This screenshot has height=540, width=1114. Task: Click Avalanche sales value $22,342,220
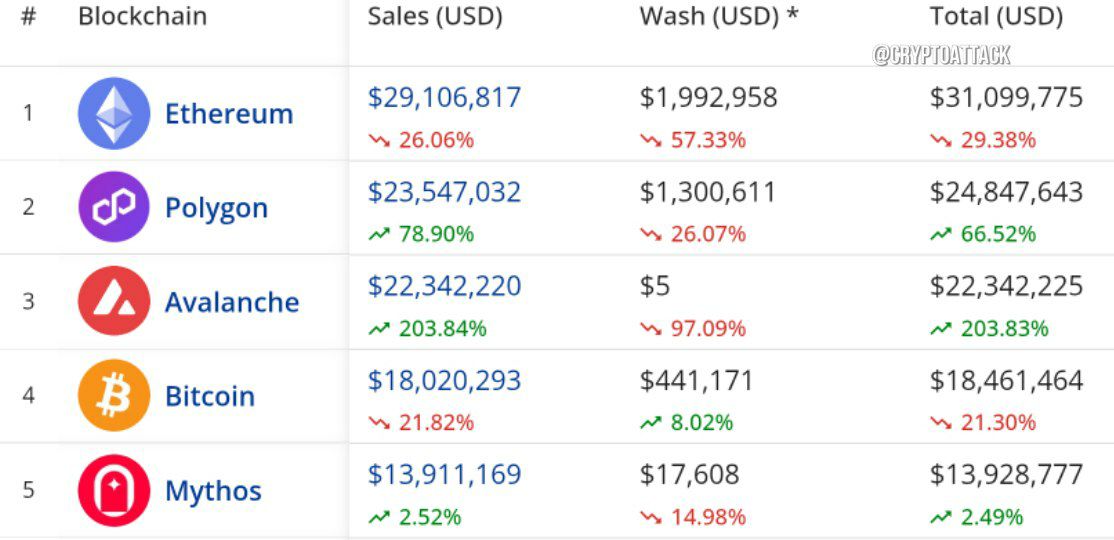[444, 286]
